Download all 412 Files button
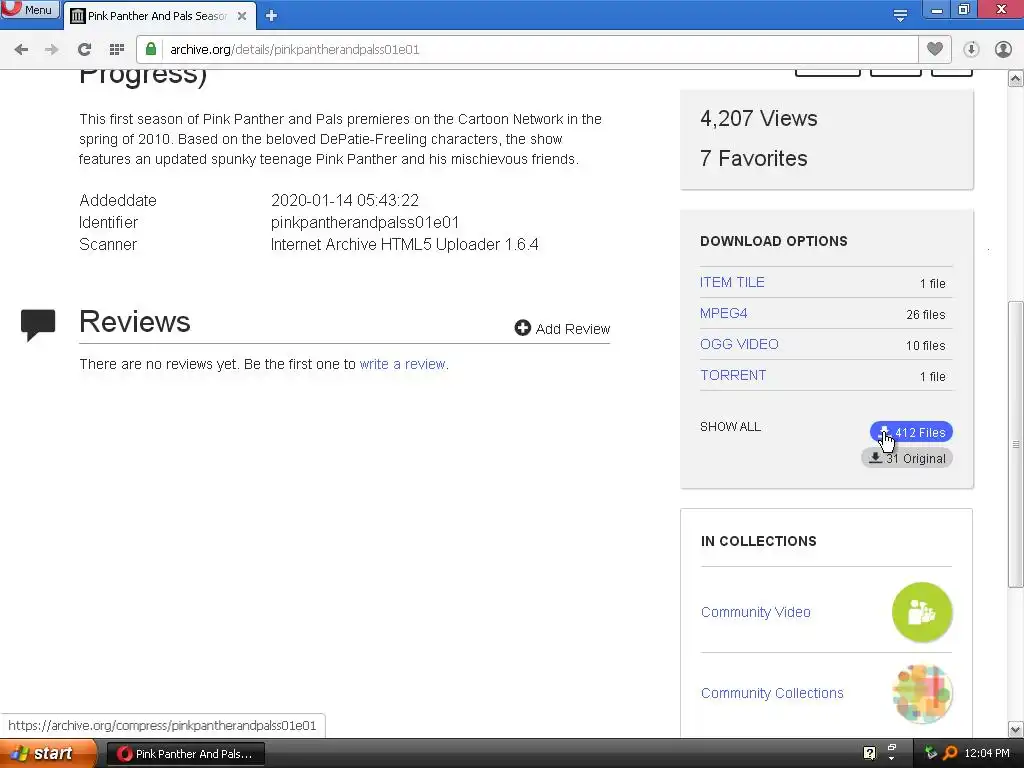This screenshot has height=768, width=1024. pos(911,432)
